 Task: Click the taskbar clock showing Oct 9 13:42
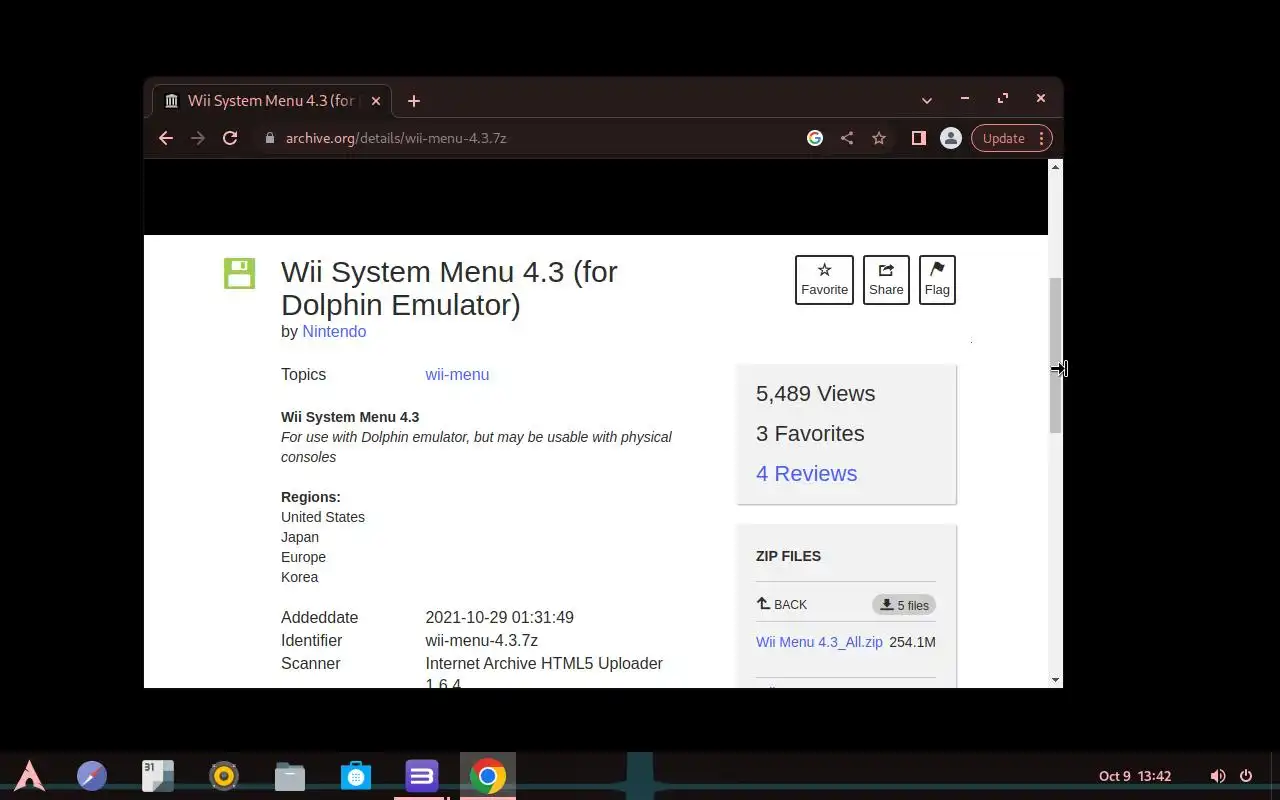1135,776
